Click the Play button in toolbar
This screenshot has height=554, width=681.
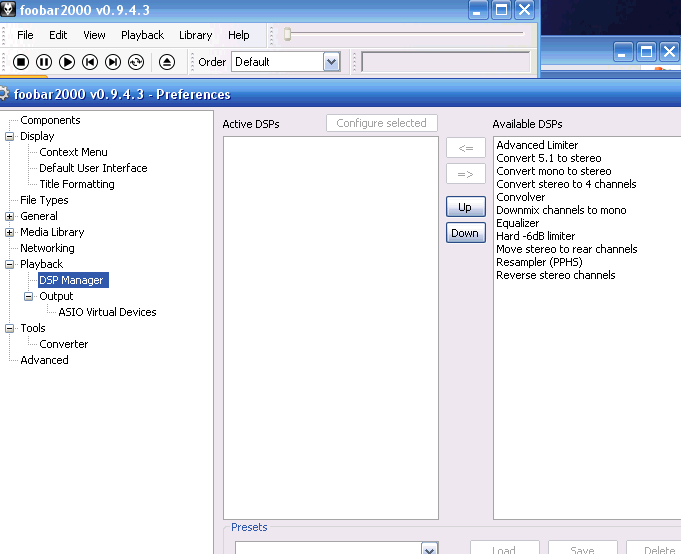coord(66,62)
